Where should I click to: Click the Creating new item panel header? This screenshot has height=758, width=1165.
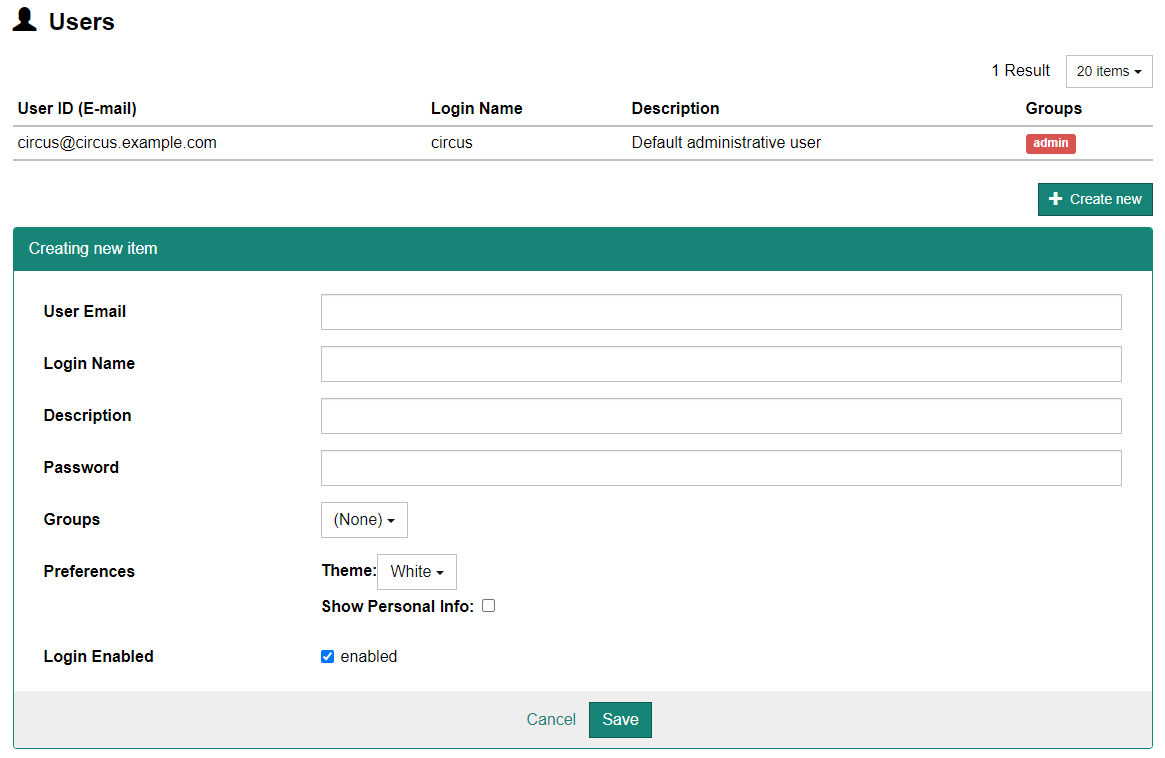pyautogui.click(x=93, y=248)
